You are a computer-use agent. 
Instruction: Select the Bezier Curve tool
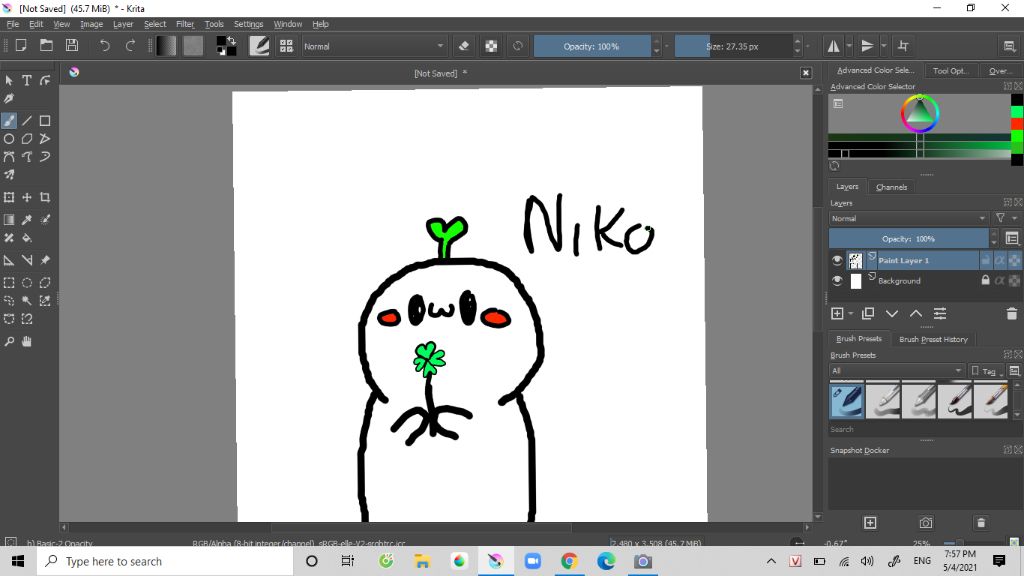tap(9, 157)
